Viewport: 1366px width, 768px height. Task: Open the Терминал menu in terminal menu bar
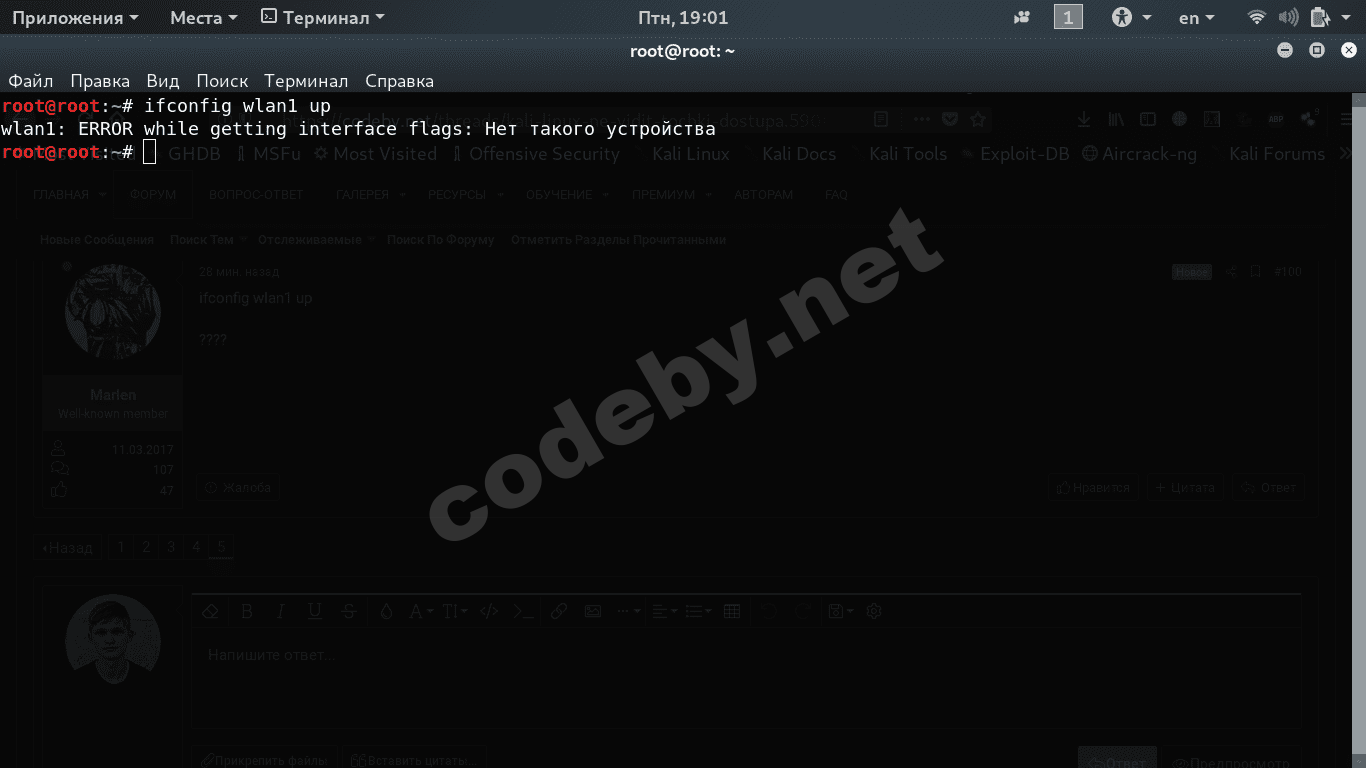click(306, 81)
